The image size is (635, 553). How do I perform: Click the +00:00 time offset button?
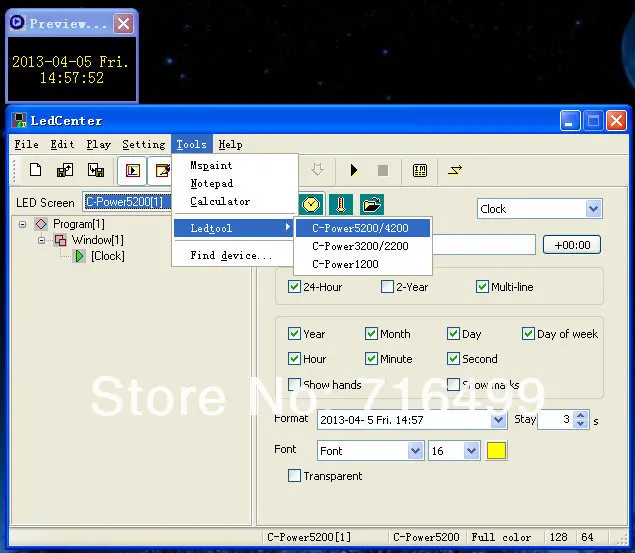tap(572, 245)
